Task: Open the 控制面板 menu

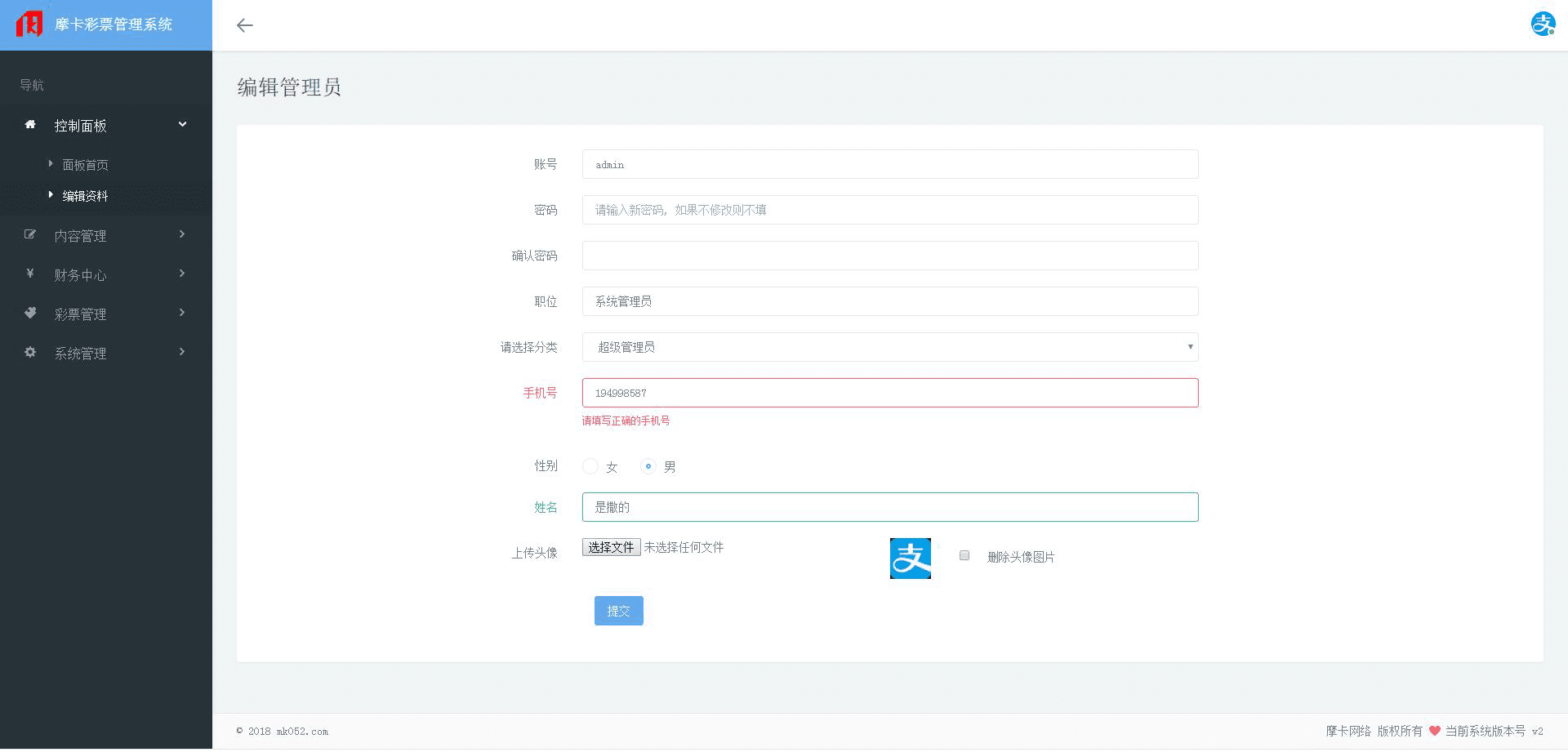Action: 106,125
